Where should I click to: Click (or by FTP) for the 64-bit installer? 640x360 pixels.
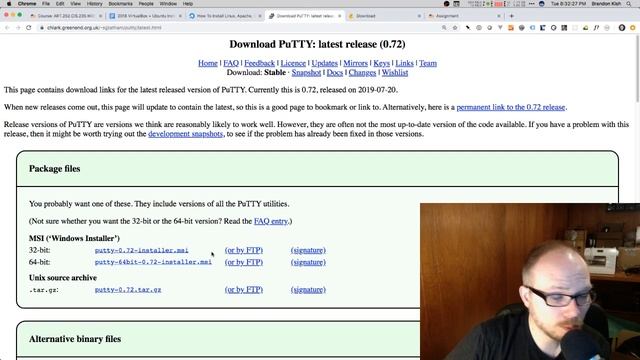244,262
